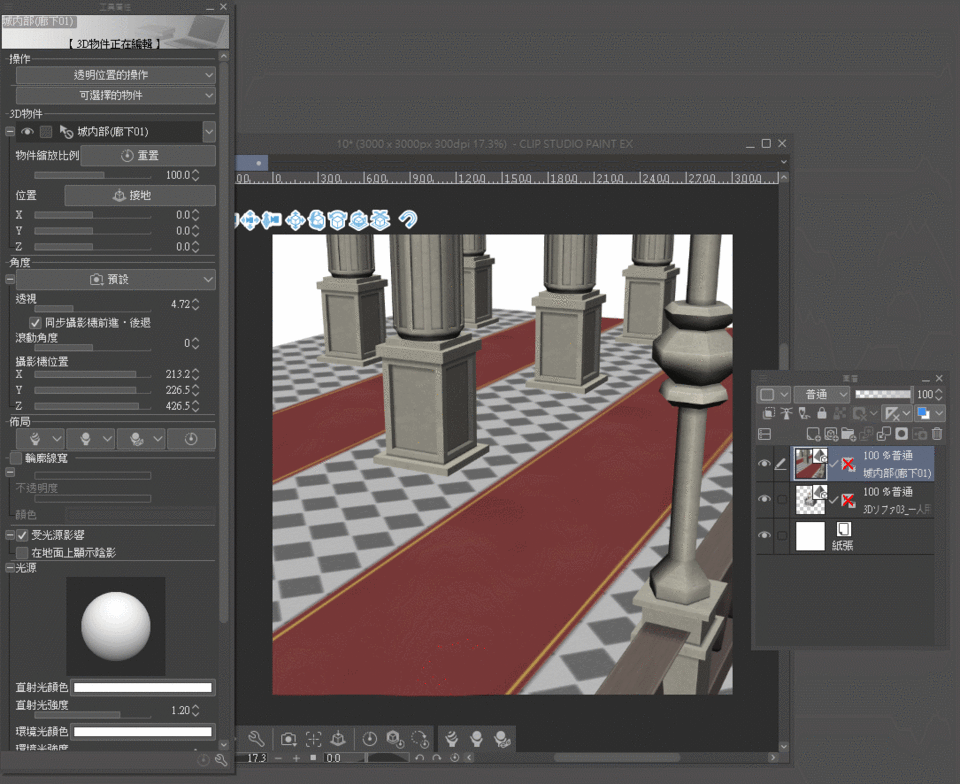960x784 pixels.
Task: Click the 重置 scale reset button
Action: 147,156
